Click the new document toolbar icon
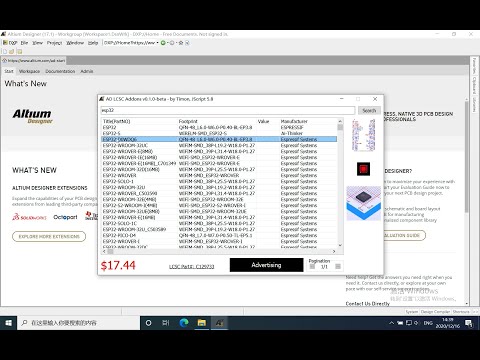 click(5, 51)
